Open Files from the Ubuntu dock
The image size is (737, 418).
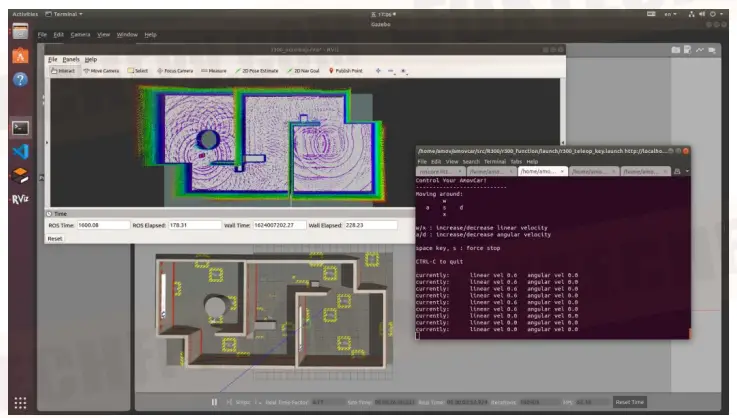[20, 32]
